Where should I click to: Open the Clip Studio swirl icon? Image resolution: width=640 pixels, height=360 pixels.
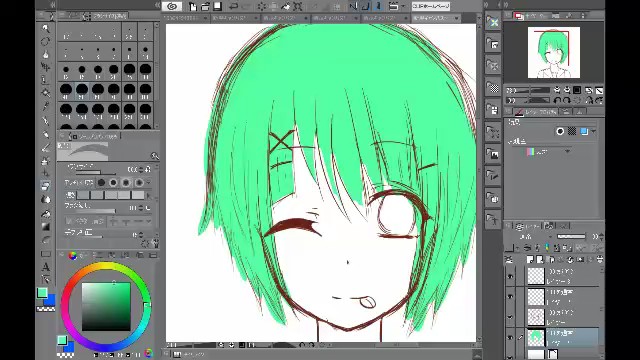coord(172,6)
